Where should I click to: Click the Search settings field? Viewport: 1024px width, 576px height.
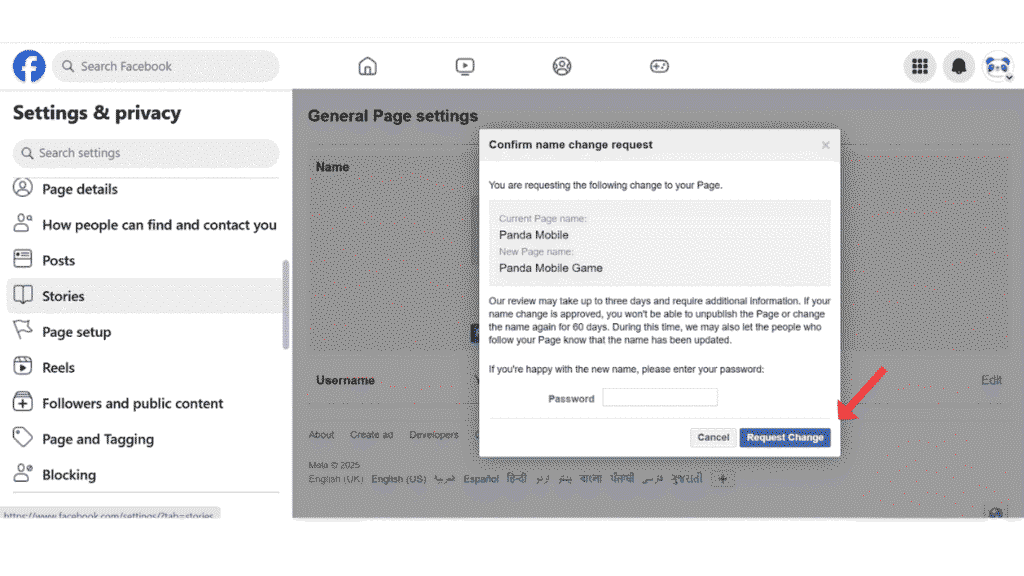pos(146,153)
